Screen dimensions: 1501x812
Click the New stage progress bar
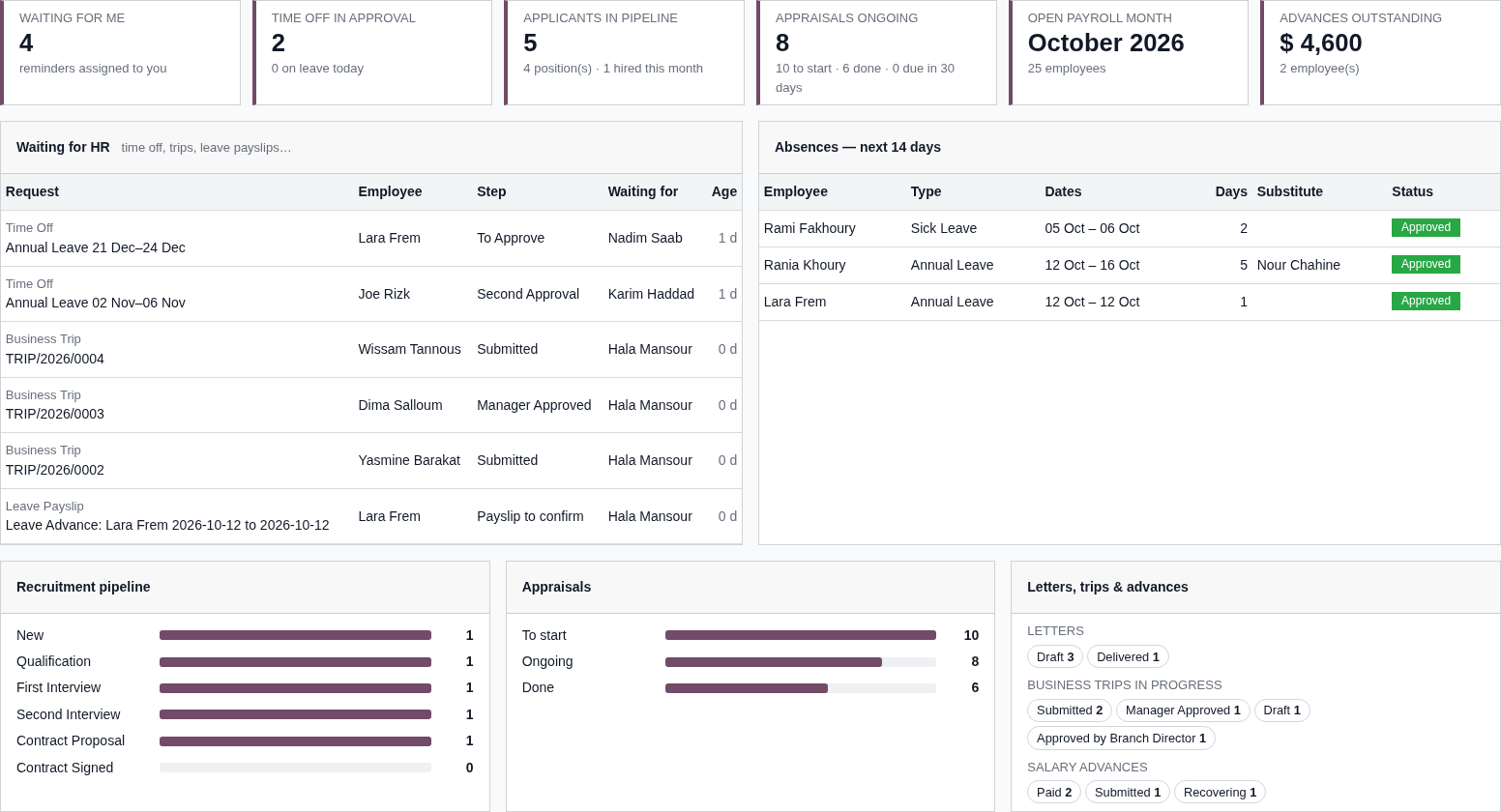click(295, 635)
